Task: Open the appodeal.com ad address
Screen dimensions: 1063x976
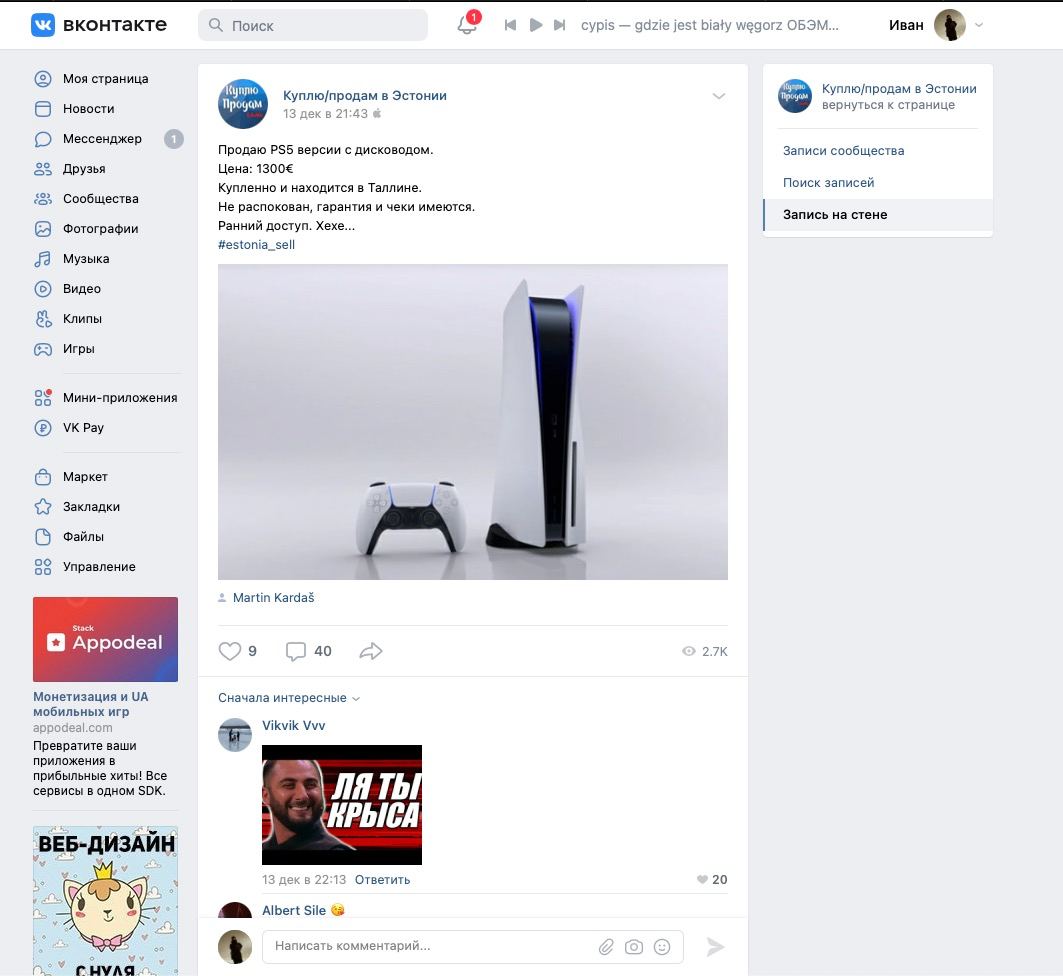Action: point(73,728)
